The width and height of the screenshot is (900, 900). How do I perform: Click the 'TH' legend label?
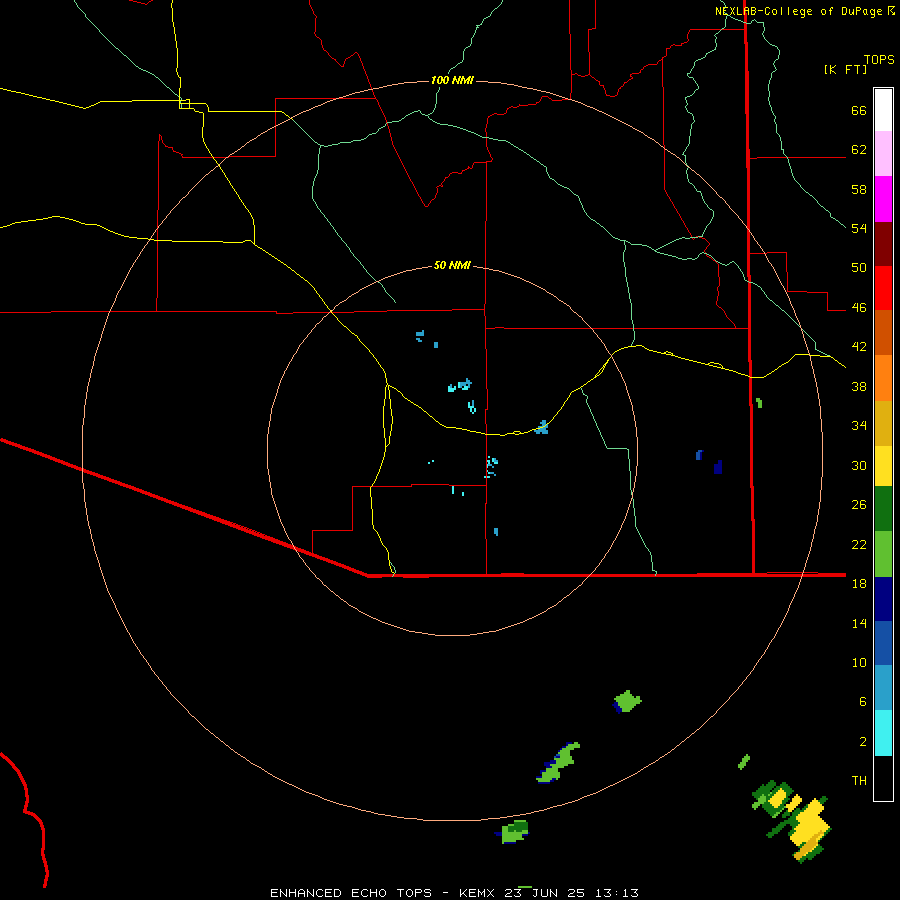859,781
